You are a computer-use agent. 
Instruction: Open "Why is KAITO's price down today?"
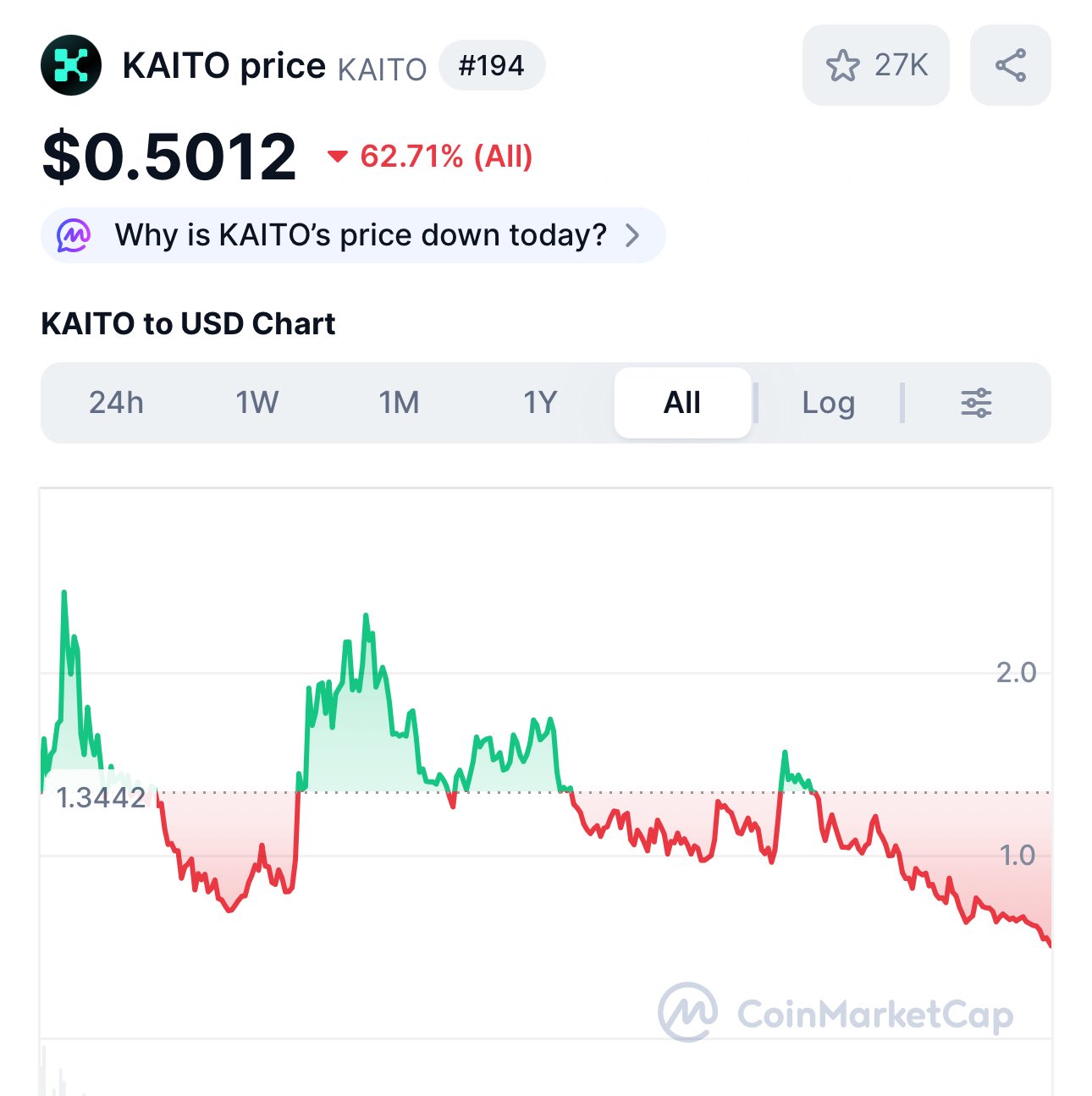[x=361, y=235]
